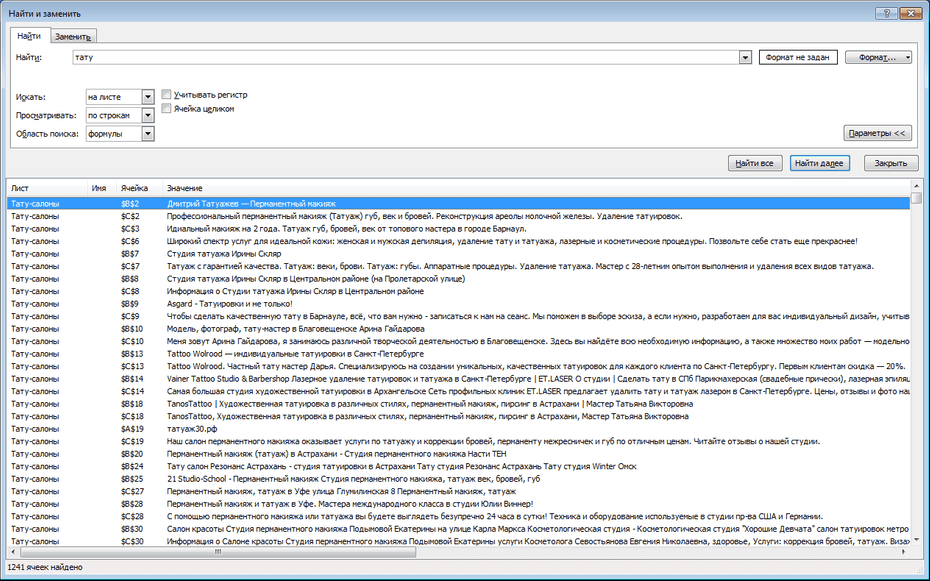Select result row for cell $C$28
The height and width of the screenshot is (581, 930).
pyautogui.click(x=458, y=516)
